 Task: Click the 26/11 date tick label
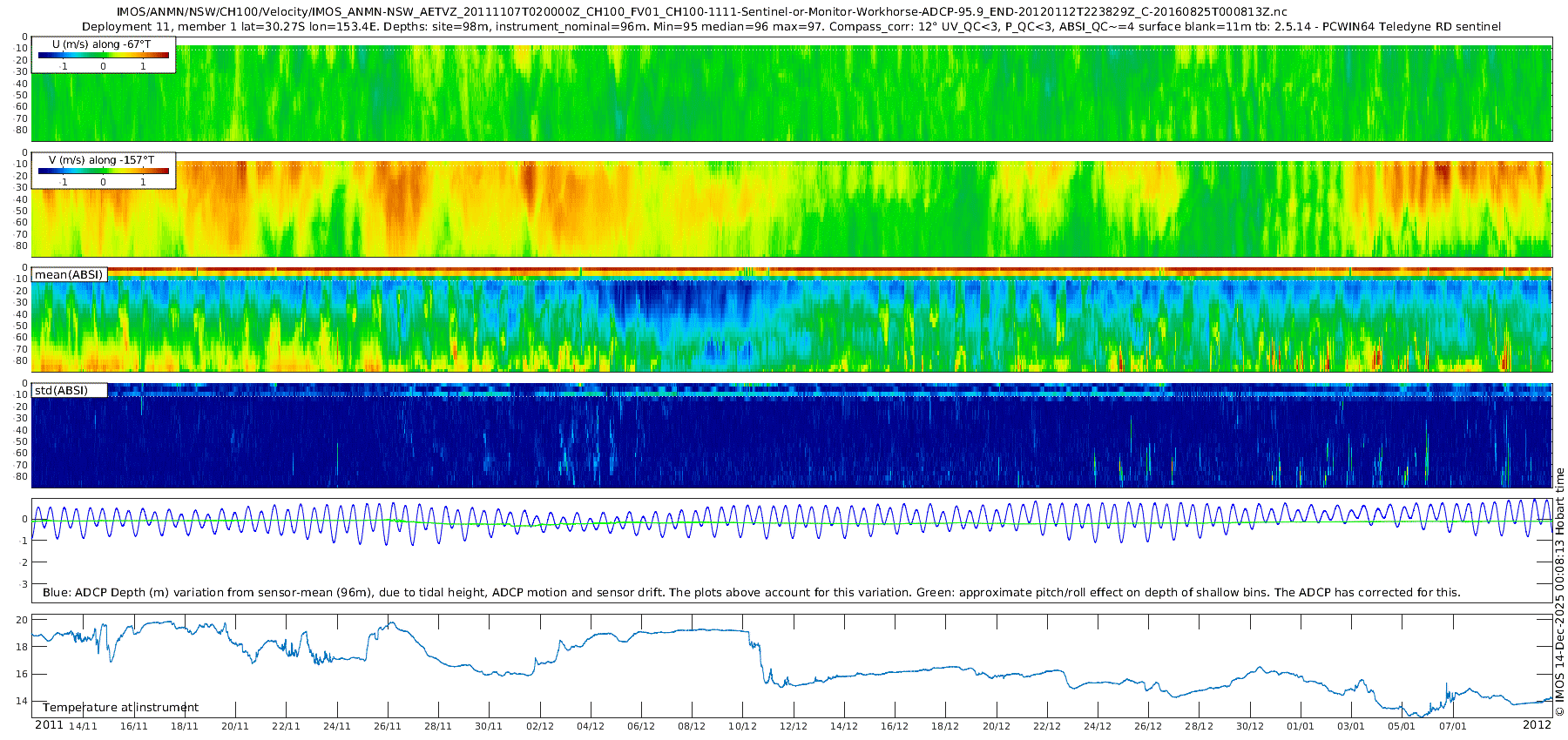[x=388, y=726]
